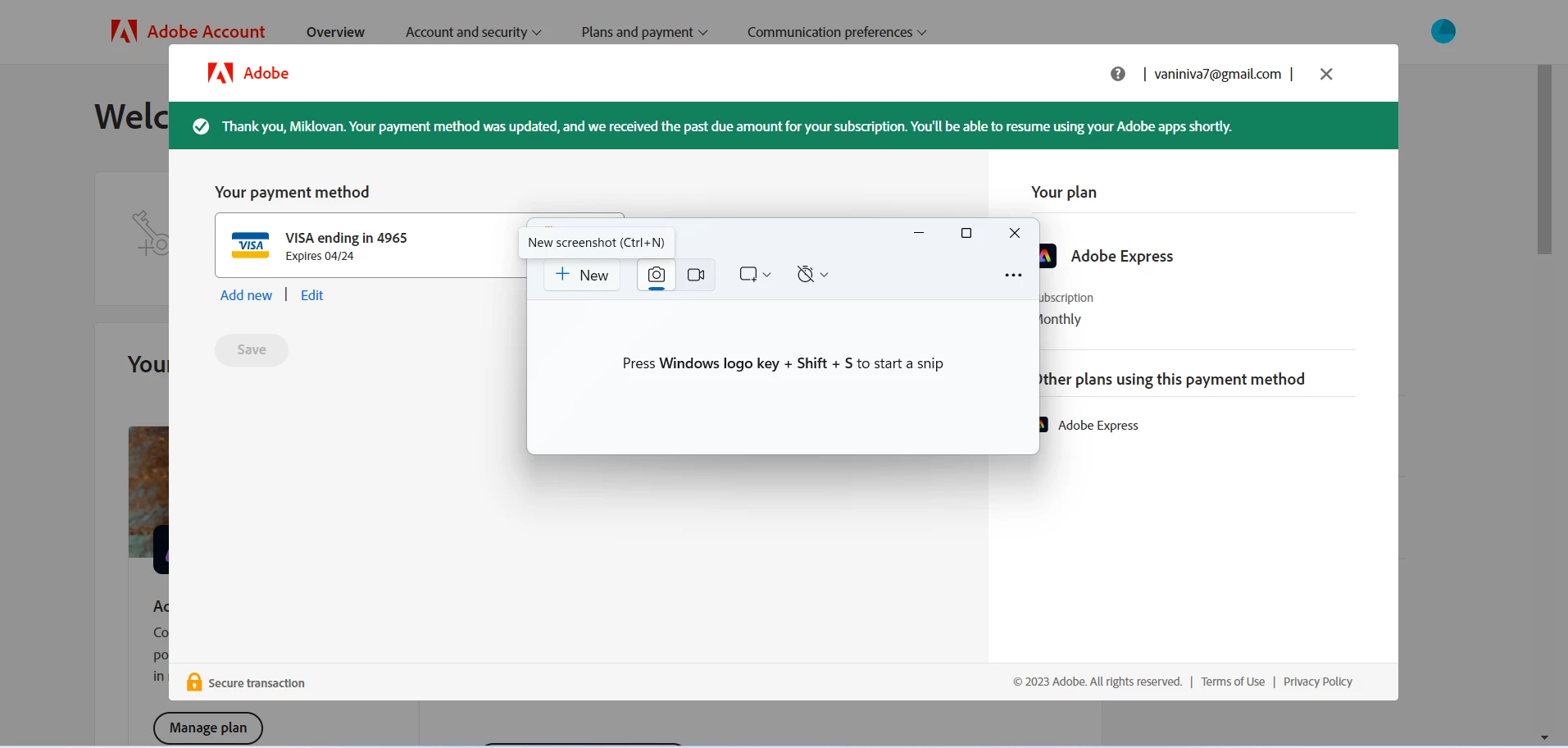Image resolution: width=1568 pixels, height=748 pixels.
Task: Click the Manage plan button
Action: click(x=208, y=728)
